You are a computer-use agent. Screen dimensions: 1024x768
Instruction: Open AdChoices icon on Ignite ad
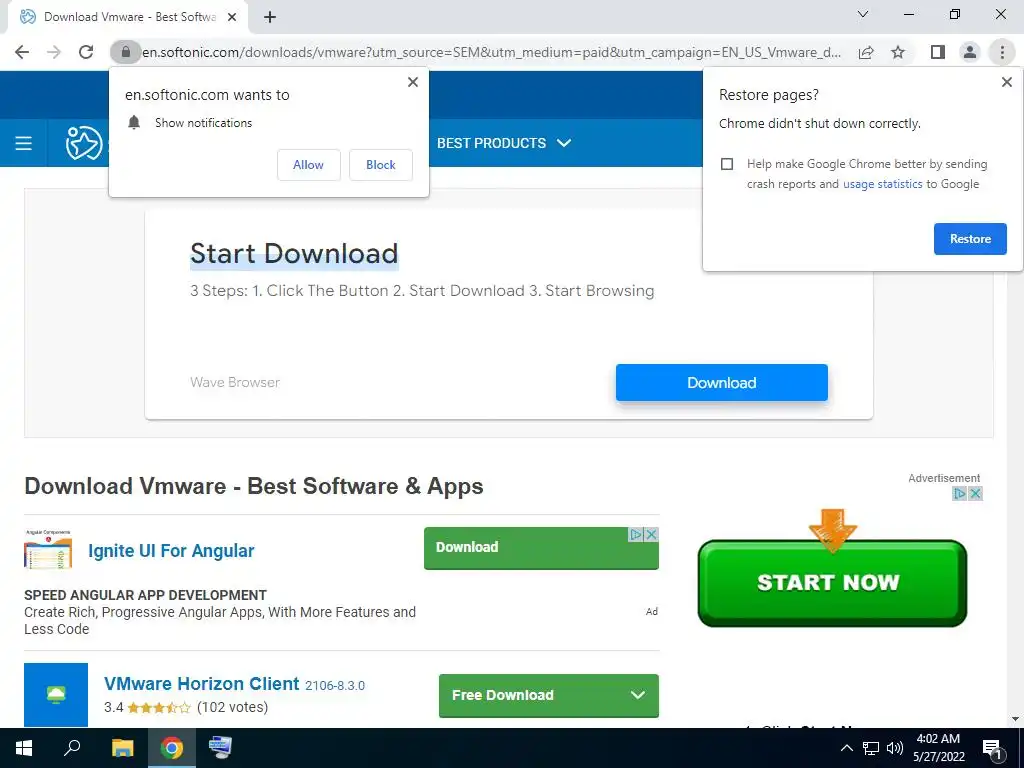[635, 534]
